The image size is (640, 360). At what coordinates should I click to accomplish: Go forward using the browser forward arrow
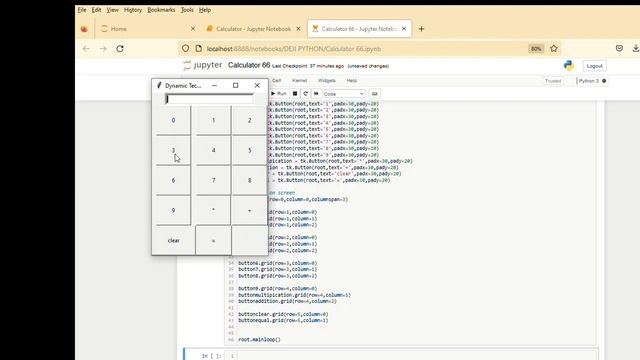(x=103, y=49)
